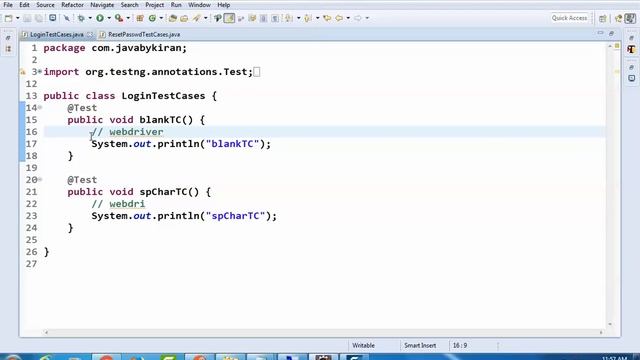This screenshot has height=360, width=640.
Task: Switch to the Java perspective icon
Action: [x=618, y=18]
